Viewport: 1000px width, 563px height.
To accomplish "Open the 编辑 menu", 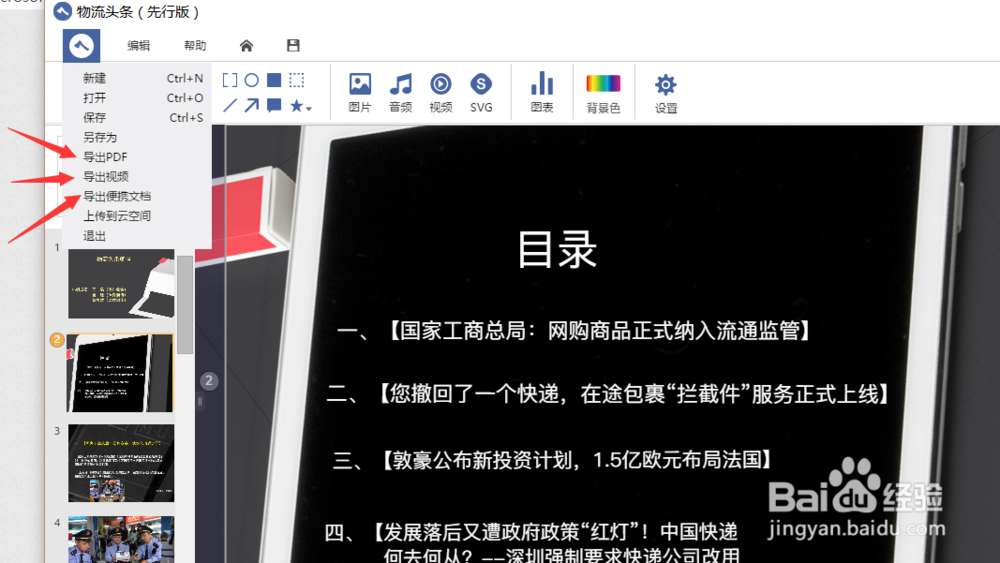I will [x=138, y=45].
